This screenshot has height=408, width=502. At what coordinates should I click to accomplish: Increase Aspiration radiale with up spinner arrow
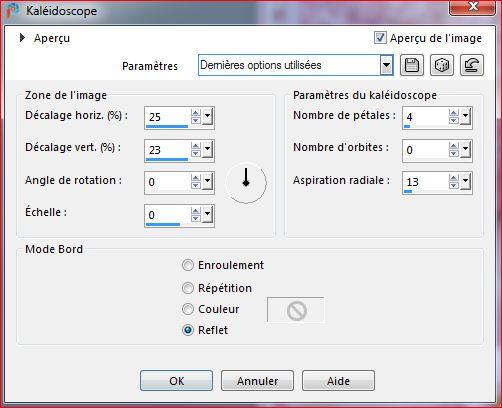[453, 178]
